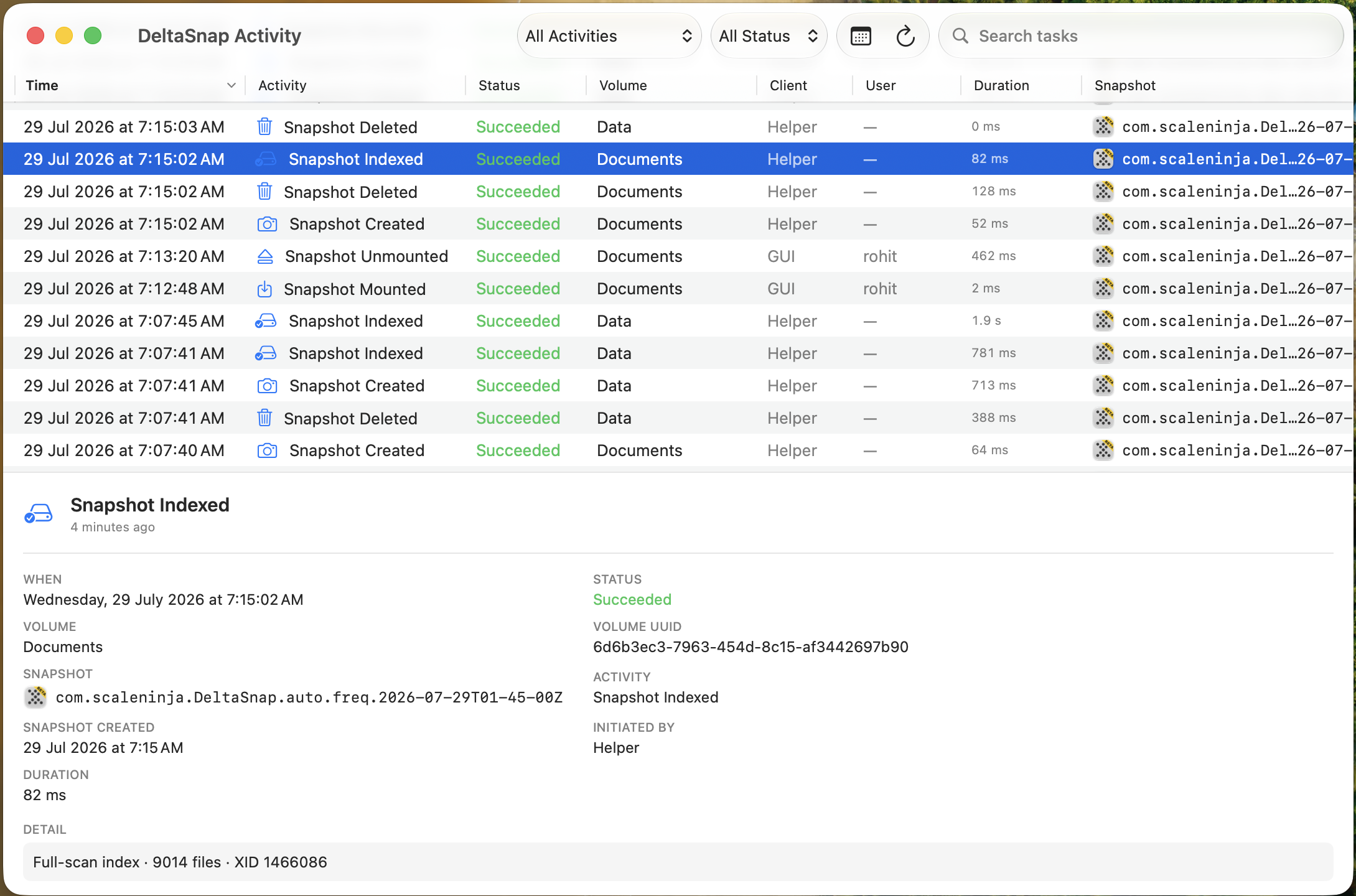Click camera icon in 7:07:40 AM Snapshot Created row

click(x=267, y=450)
